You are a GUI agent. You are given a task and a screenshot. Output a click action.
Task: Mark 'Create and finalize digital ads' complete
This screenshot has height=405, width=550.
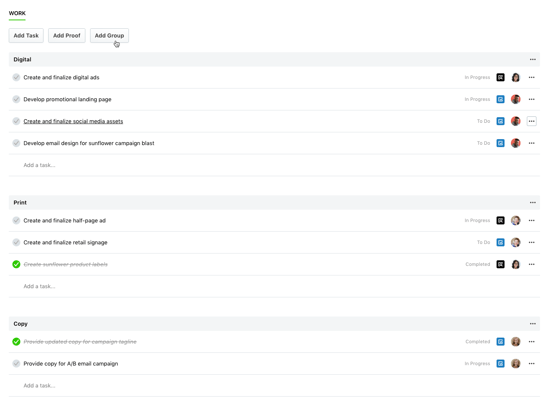click(x=16, y=77)
